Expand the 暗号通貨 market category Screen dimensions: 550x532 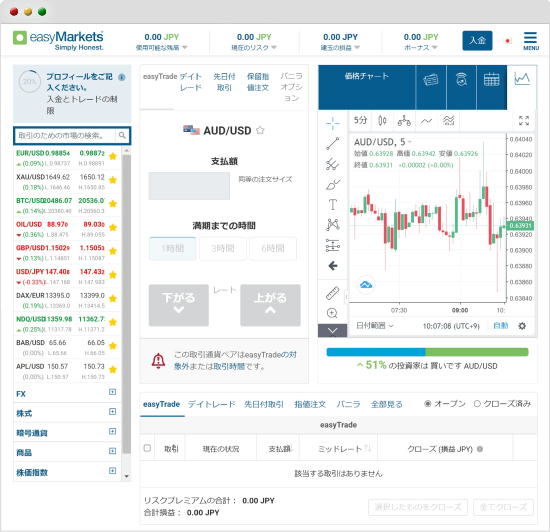click(x=112, y=431)
